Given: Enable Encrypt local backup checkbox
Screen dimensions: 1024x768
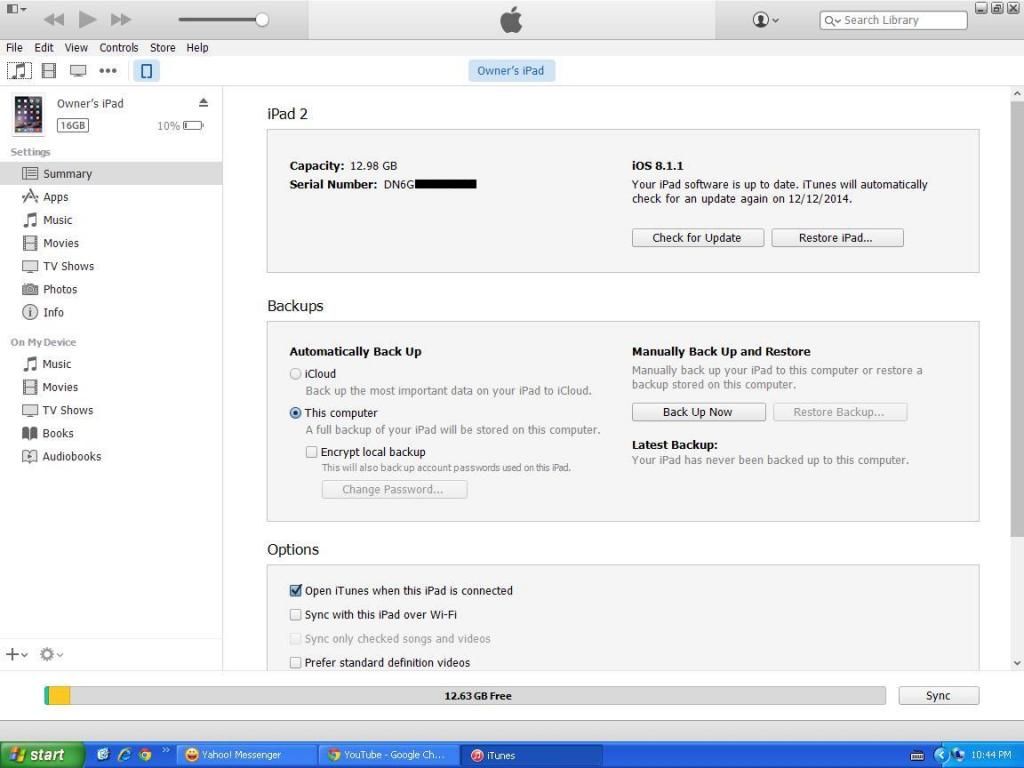Looking at the screenshot, I should (x=312, y=452).
